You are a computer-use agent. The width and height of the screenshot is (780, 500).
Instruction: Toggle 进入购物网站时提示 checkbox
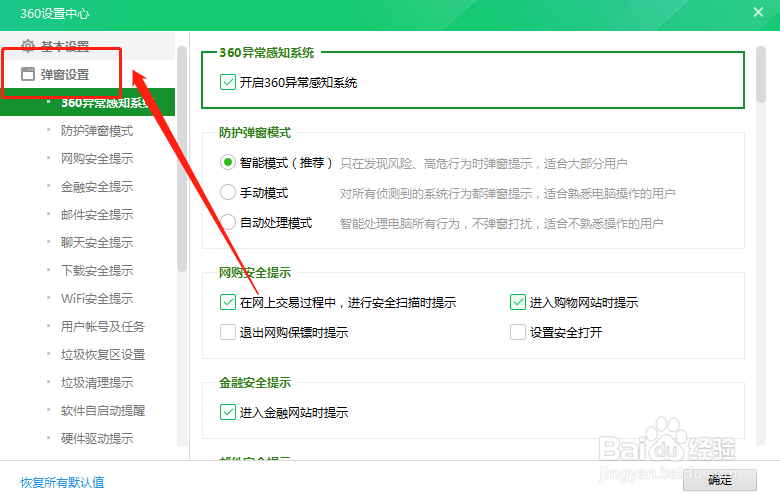pos(518,302)
